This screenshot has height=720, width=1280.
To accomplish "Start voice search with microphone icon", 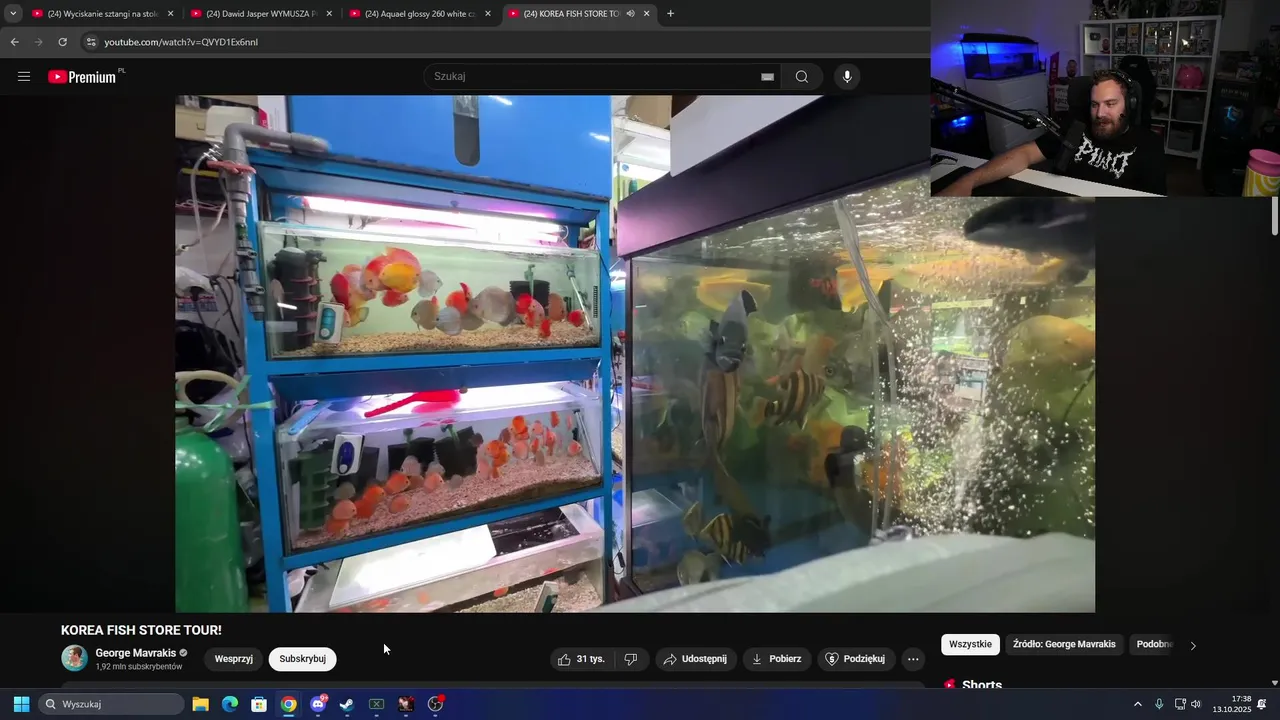I will [x=847, y=77].
